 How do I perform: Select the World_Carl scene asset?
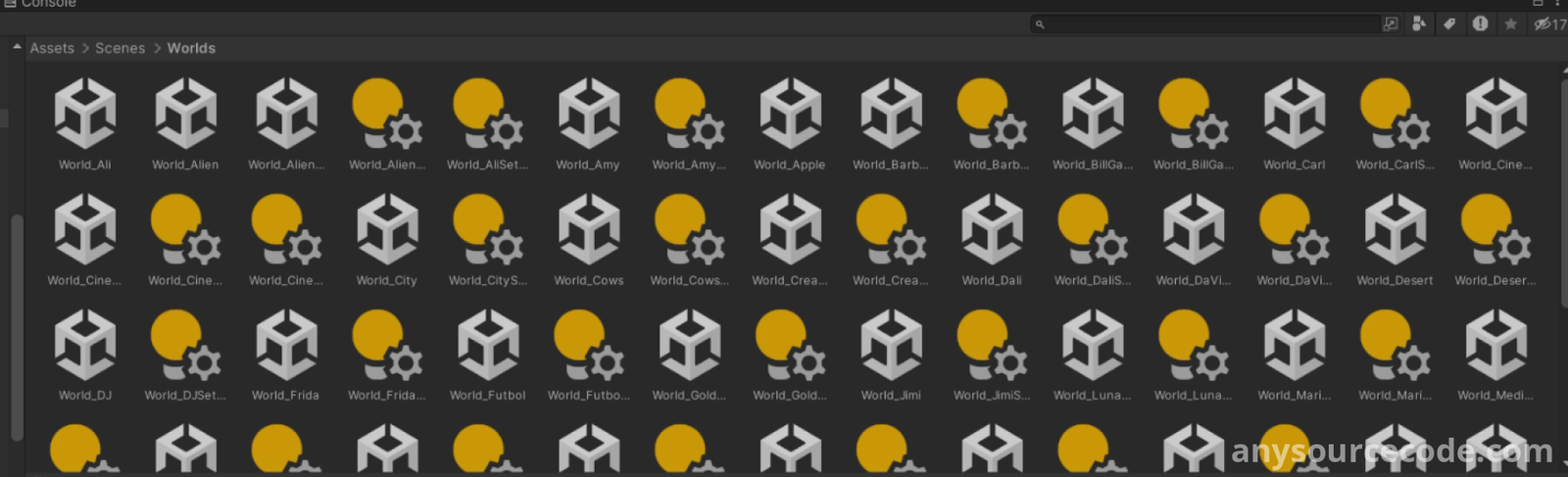point(1294,115)
